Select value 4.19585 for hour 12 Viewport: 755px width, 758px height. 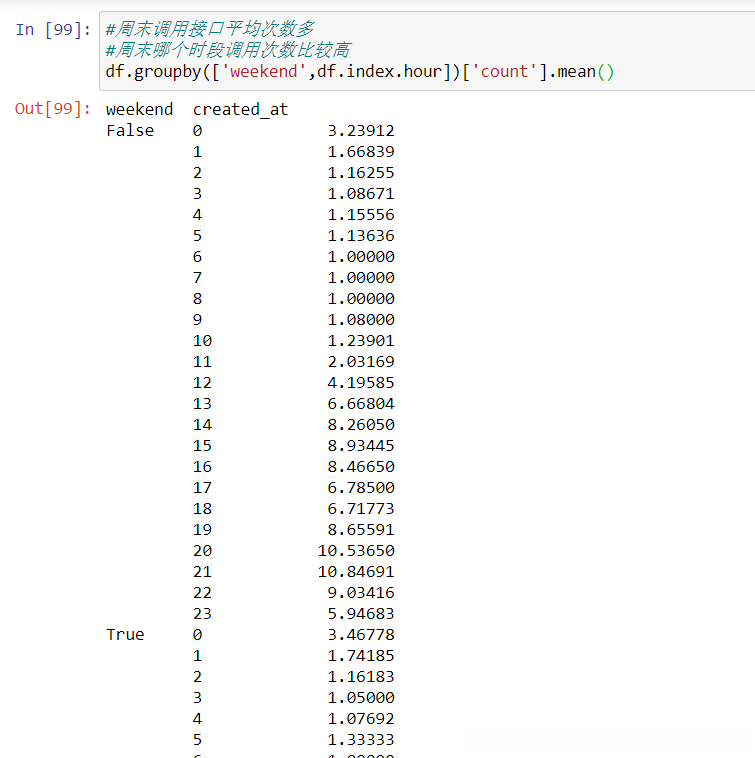(361, 383)
